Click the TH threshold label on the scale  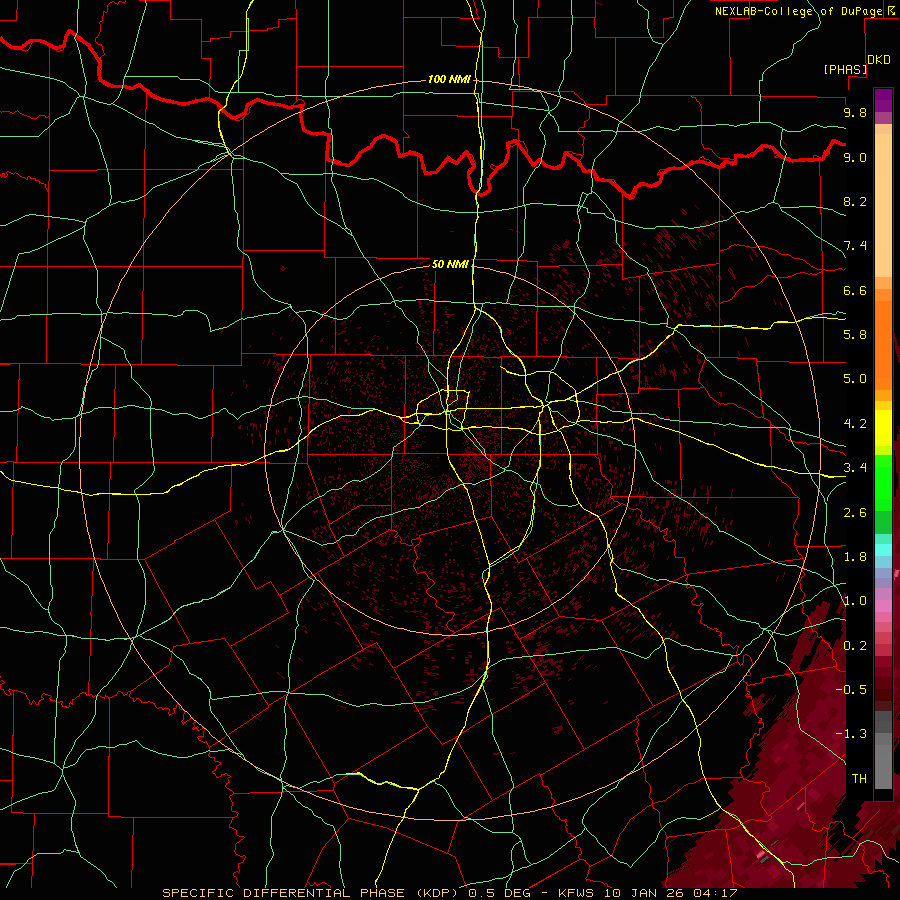[859, 779]
